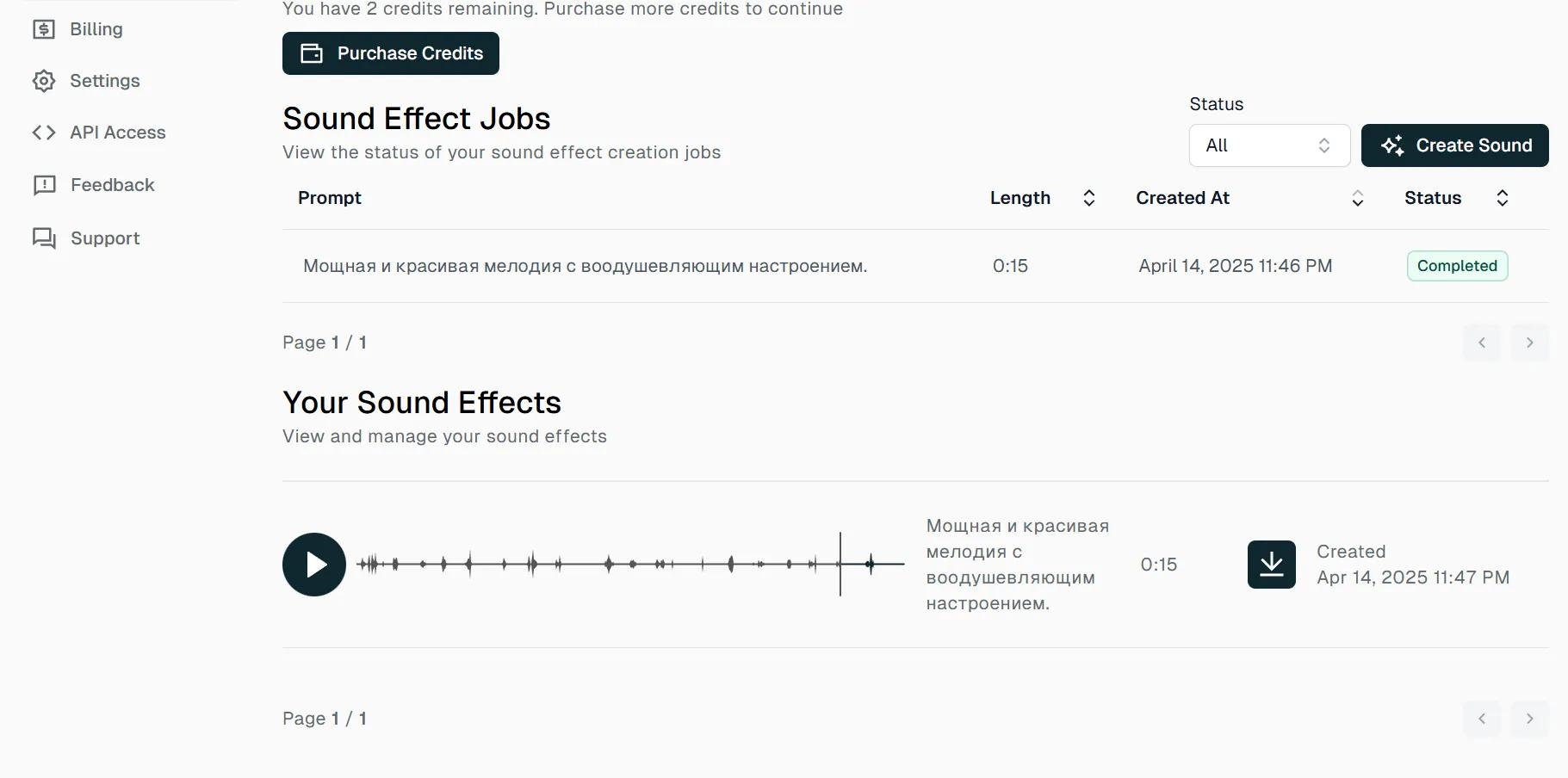Sort jobs by Created At column
Viewport: 1568px width, 778px height.
(1357, 198)
